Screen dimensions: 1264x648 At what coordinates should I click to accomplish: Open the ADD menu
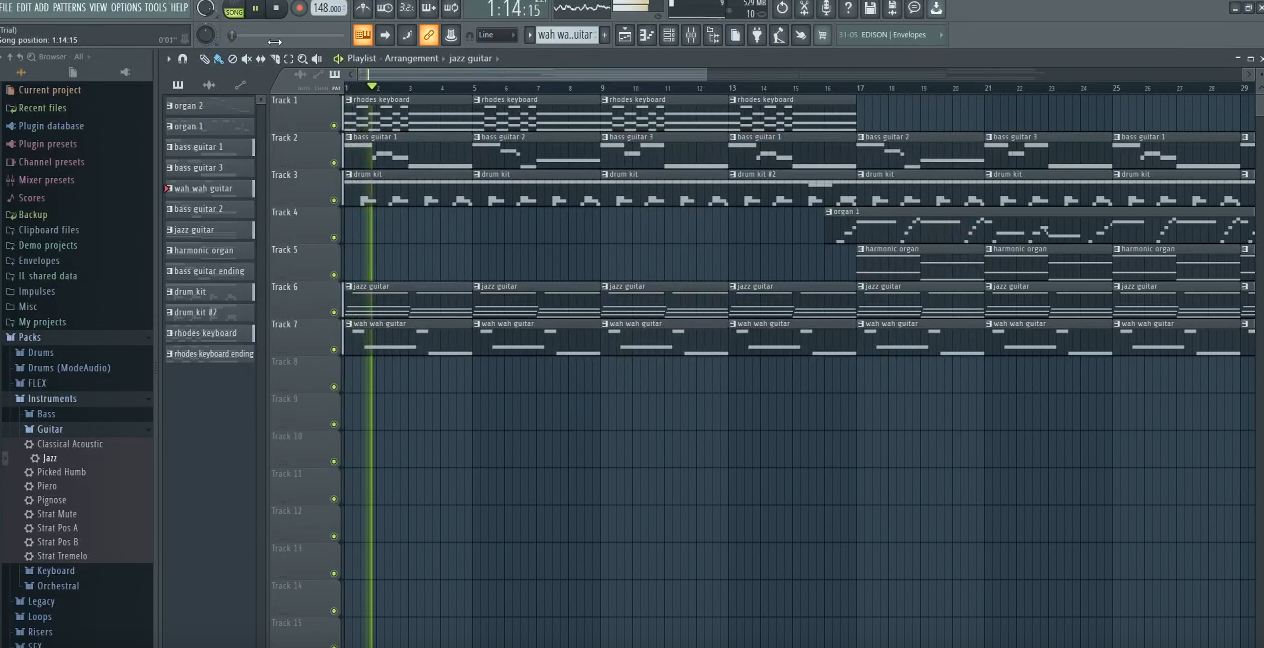coord(41,7)
